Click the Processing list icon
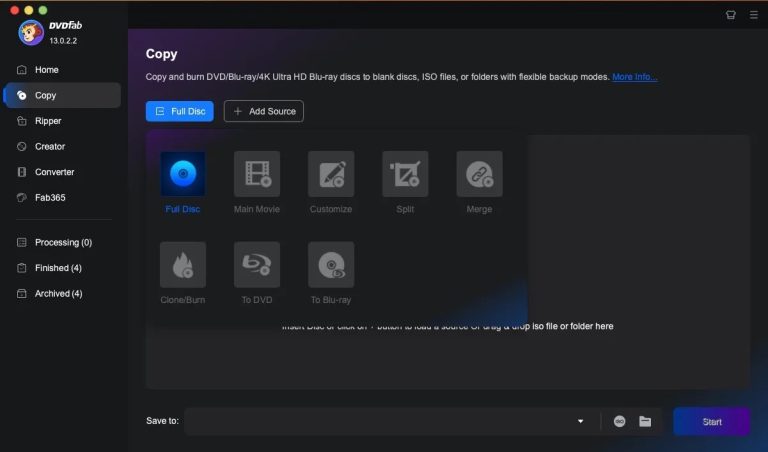 click(22, 242)
